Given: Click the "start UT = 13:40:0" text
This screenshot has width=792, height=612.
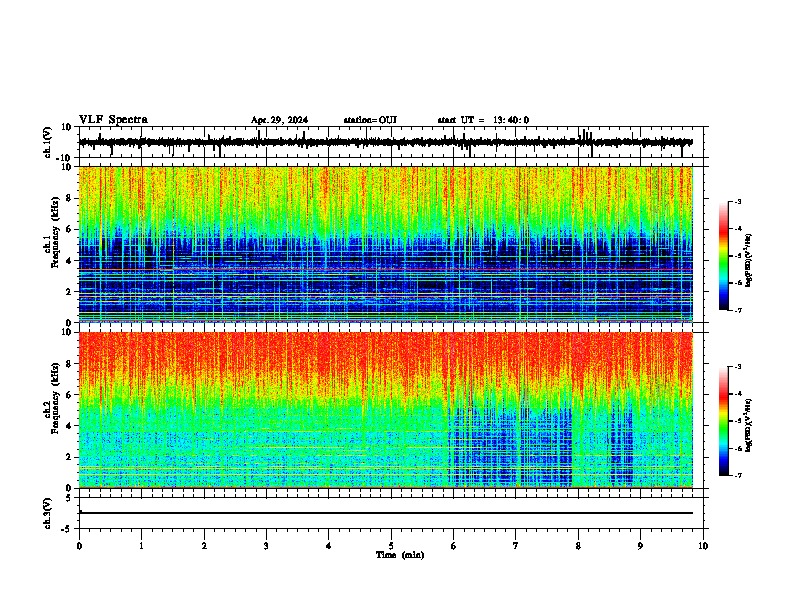Looking at the screenshot, I should pyautogui.click(x=483, y=120).
